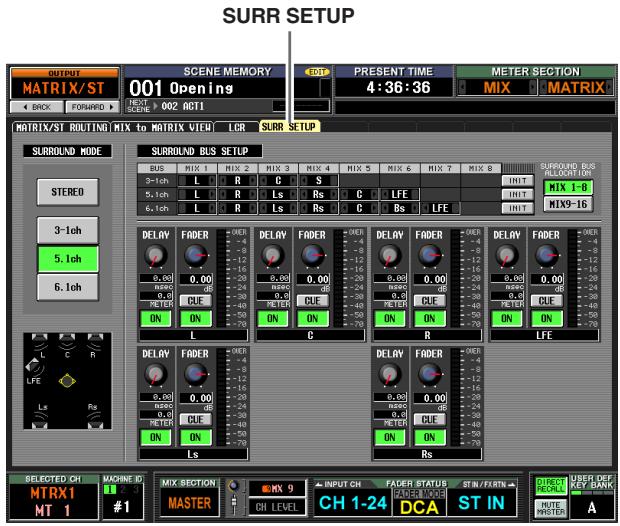620x526 pixels.
Task: Click the Rs speaker icon in surround diagram
Action: [95, 422]
